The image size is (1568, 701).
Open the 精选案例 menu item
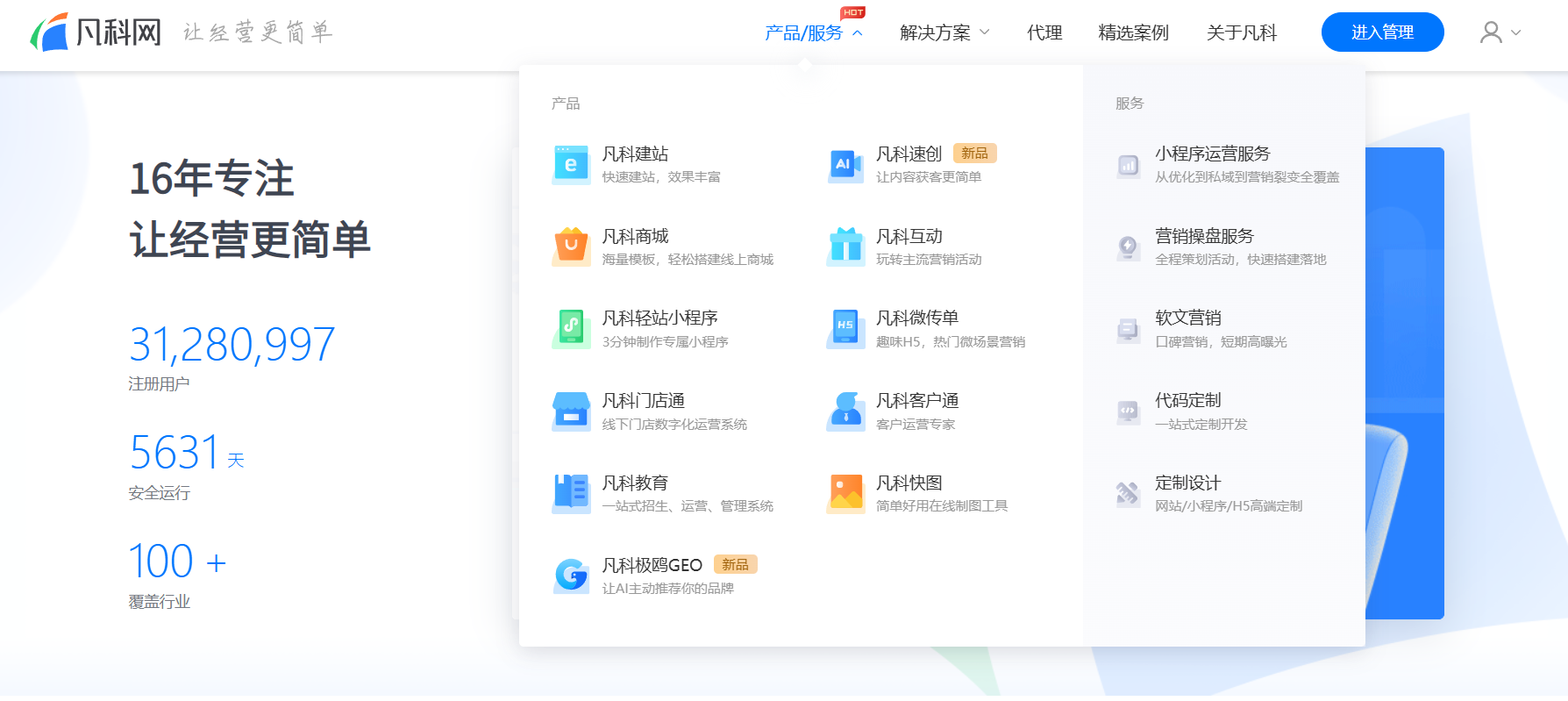coord(1133,33)
